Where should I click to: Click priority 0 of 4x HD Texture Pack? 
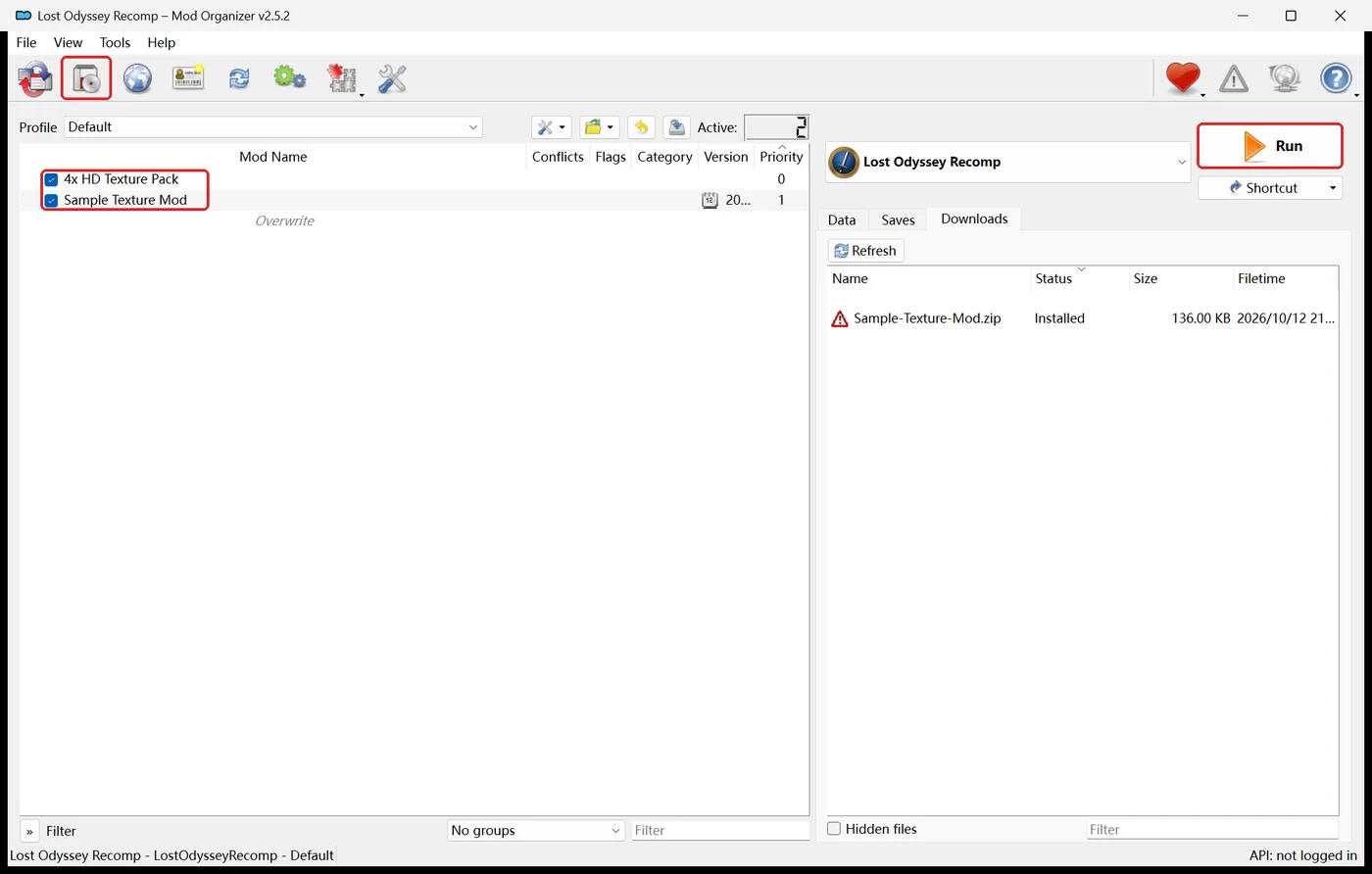coord(781,179)
